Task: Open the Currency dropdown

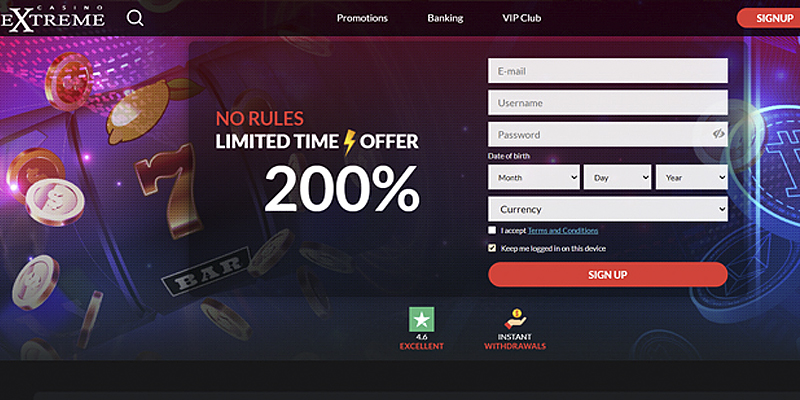Action: 608,209
